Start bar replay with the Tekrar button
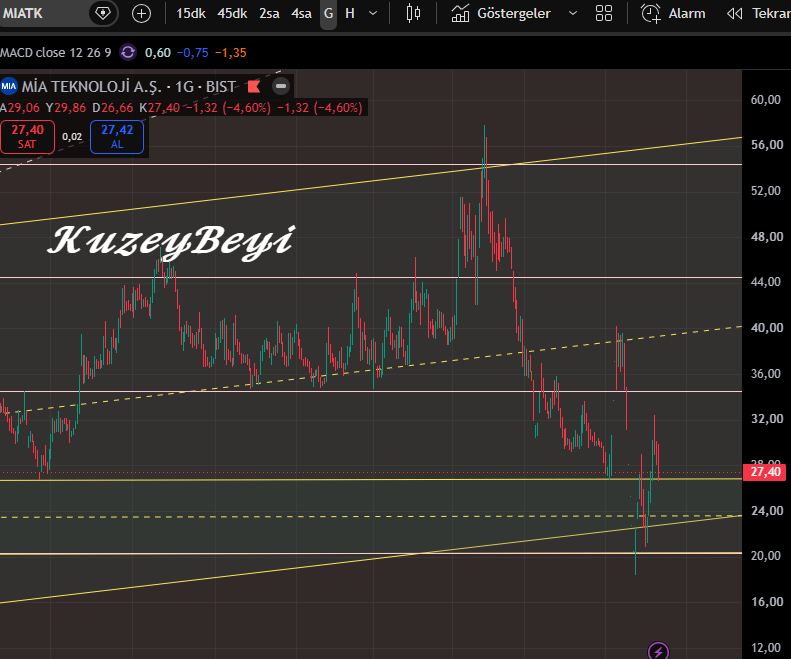Screen dimensions: 791x659 coord(758,14)
